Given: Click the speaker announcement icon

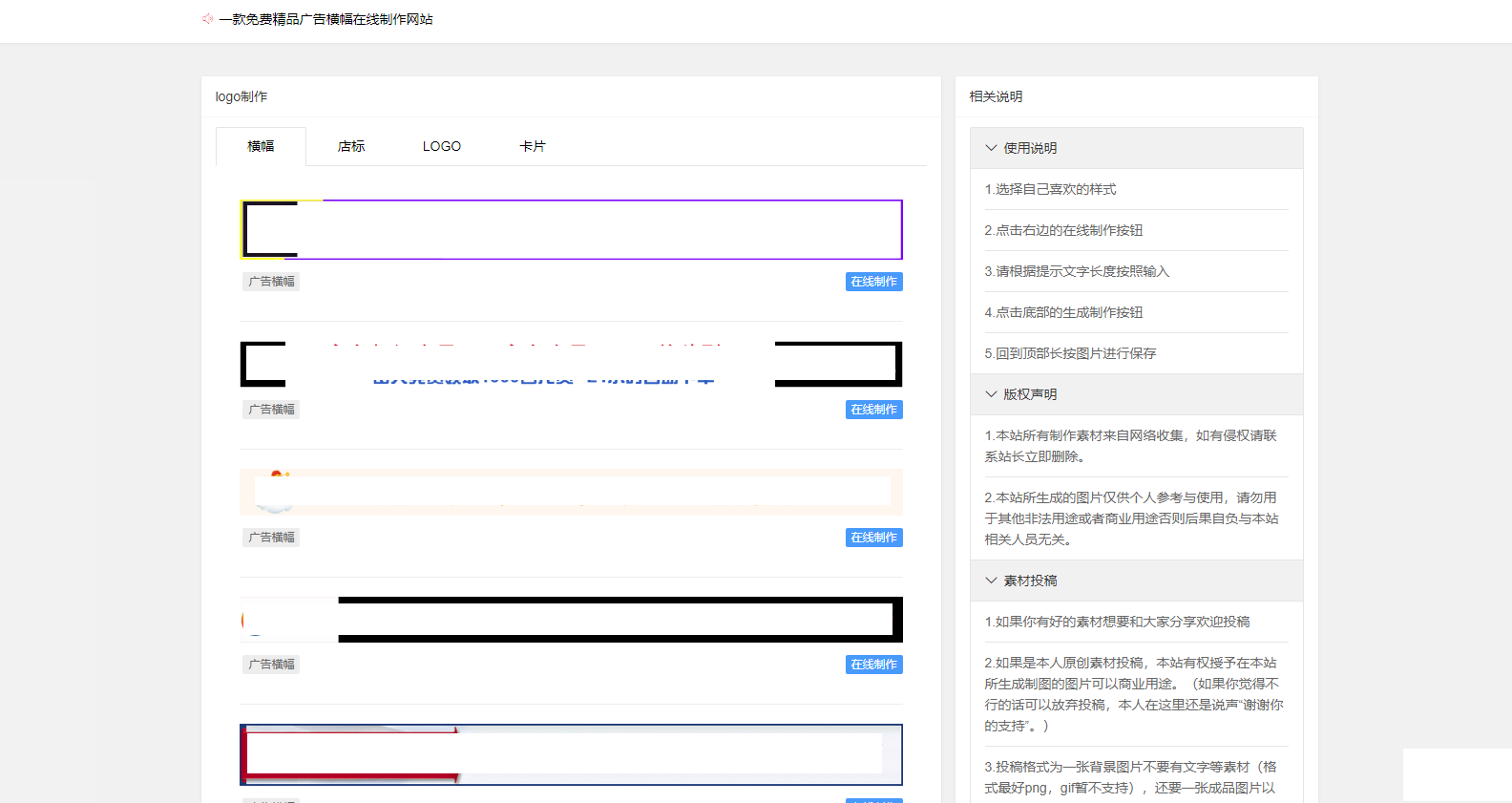Looking at the screenshot, I should (x=207, y=19).
